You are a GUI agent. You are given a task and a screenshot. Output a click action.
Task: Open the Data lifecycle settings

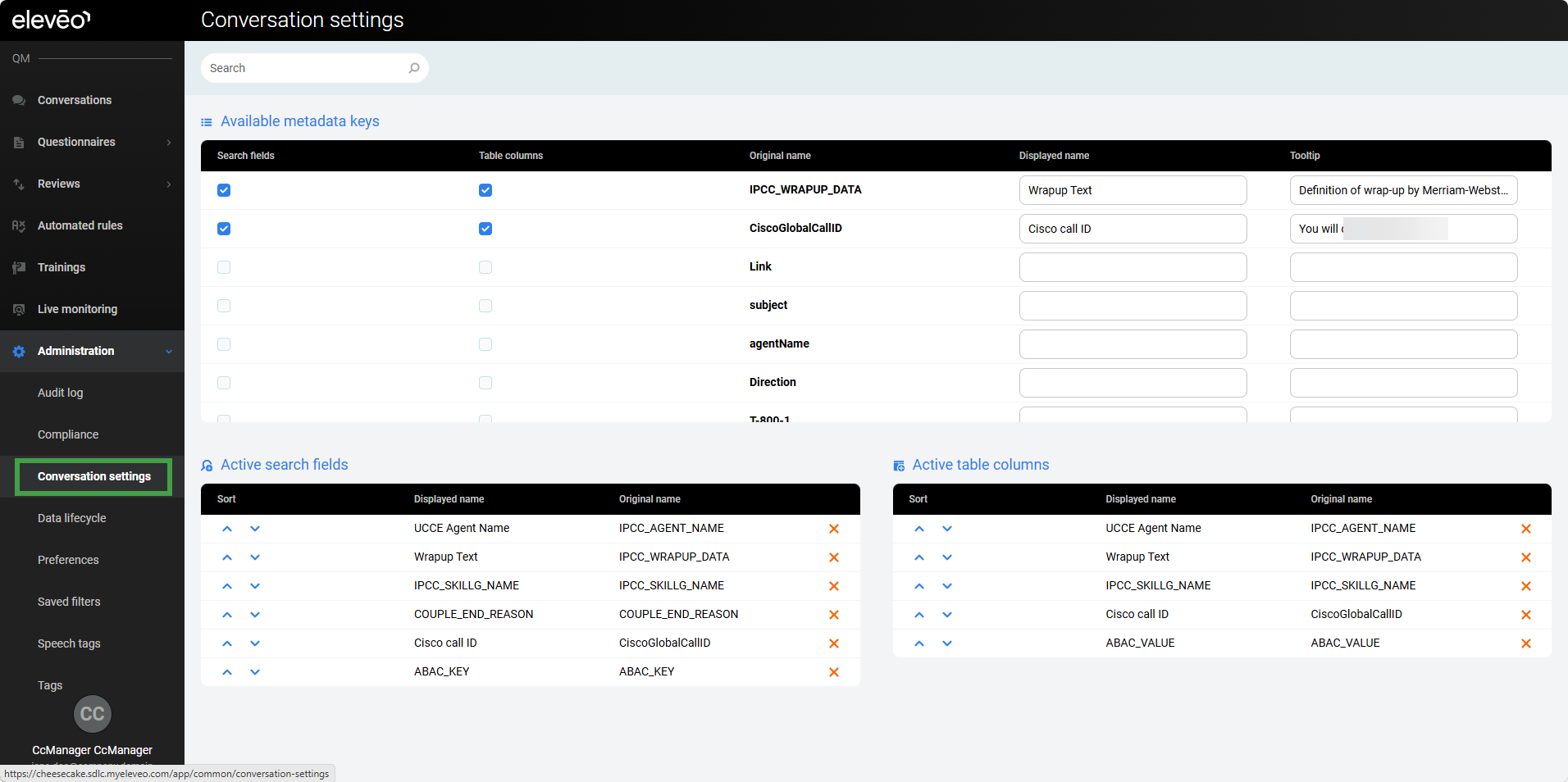[x=72, y=518]
